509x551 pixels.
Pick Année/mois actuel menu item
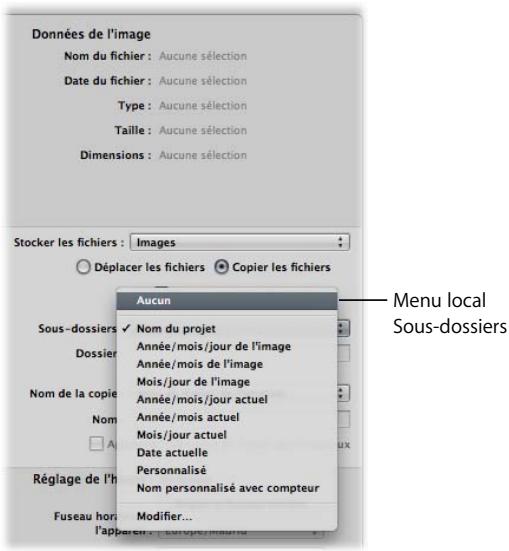(227, 417)
